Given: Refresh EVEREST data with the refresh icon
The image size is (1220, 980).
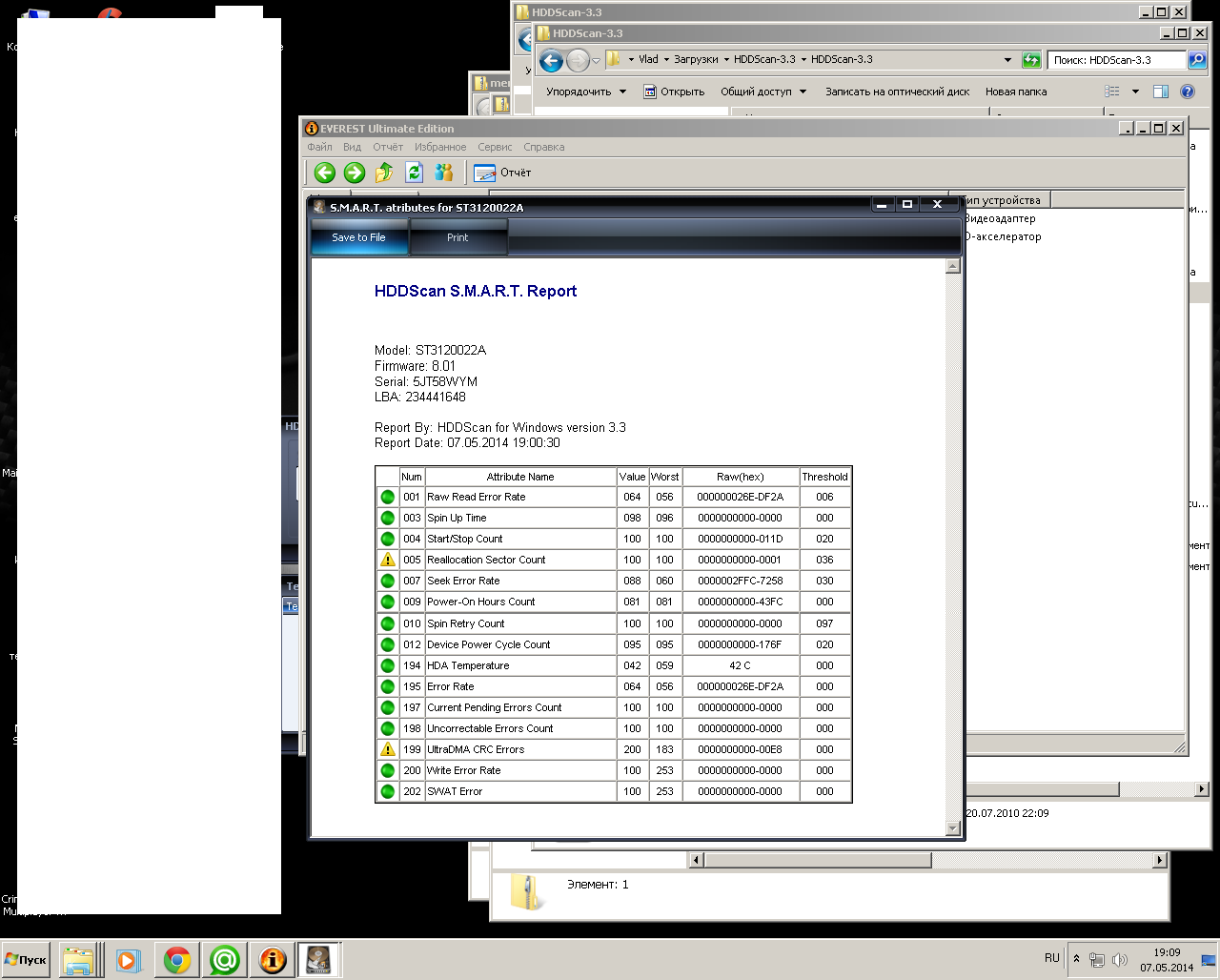Looking at the screenshot, I should [414, 173].
